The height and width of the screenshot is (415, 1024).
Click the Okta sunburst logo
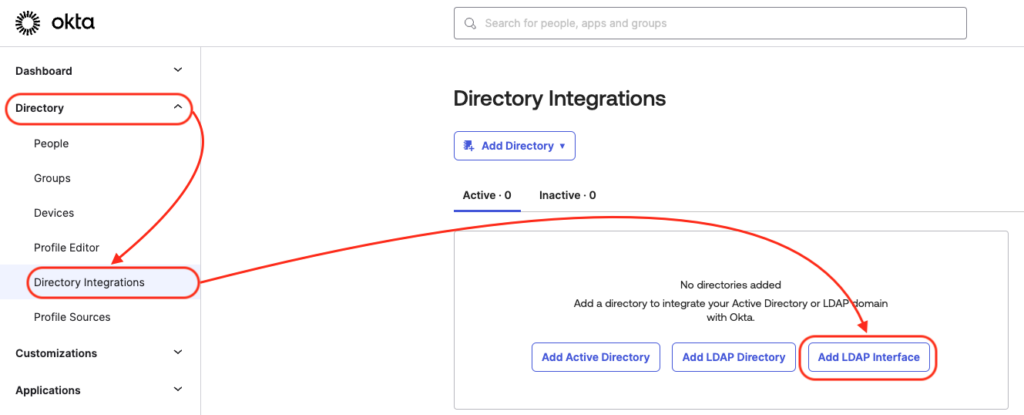27,23
